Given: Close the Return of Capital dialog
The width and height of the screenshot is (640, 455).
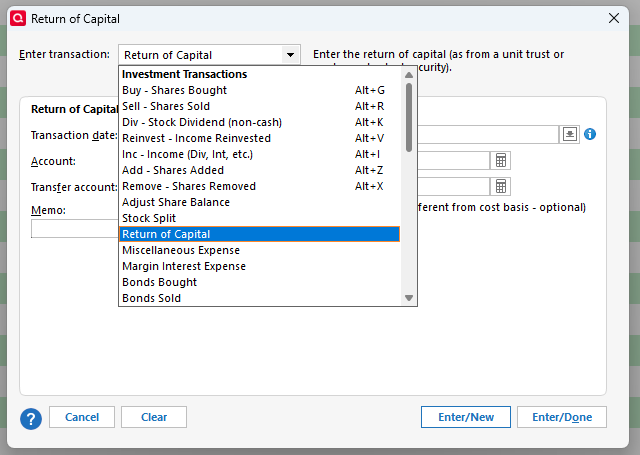Looking at the screenshot, I should coord(614,17).
